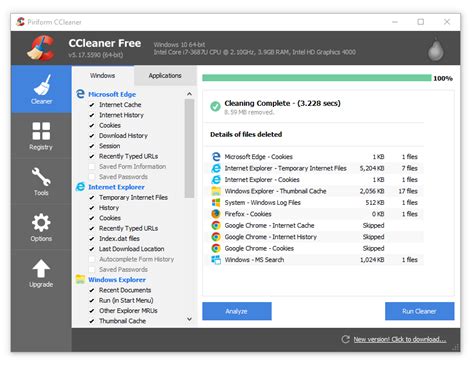
Task: Click the refresh icon beside new version link
Action: pyautogui.click(x=345, y=339)
